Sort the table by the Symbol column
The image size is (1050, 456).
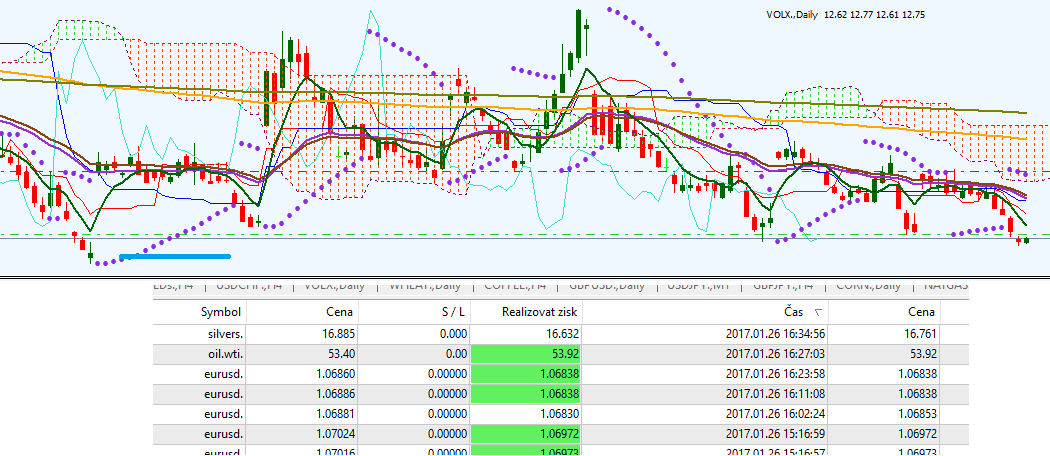200,312
